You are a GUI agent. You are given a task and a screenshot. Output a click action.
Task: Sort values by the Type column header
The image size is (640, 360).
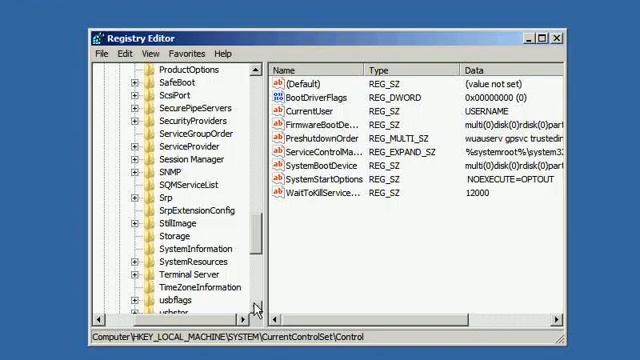tap(411, 70)
